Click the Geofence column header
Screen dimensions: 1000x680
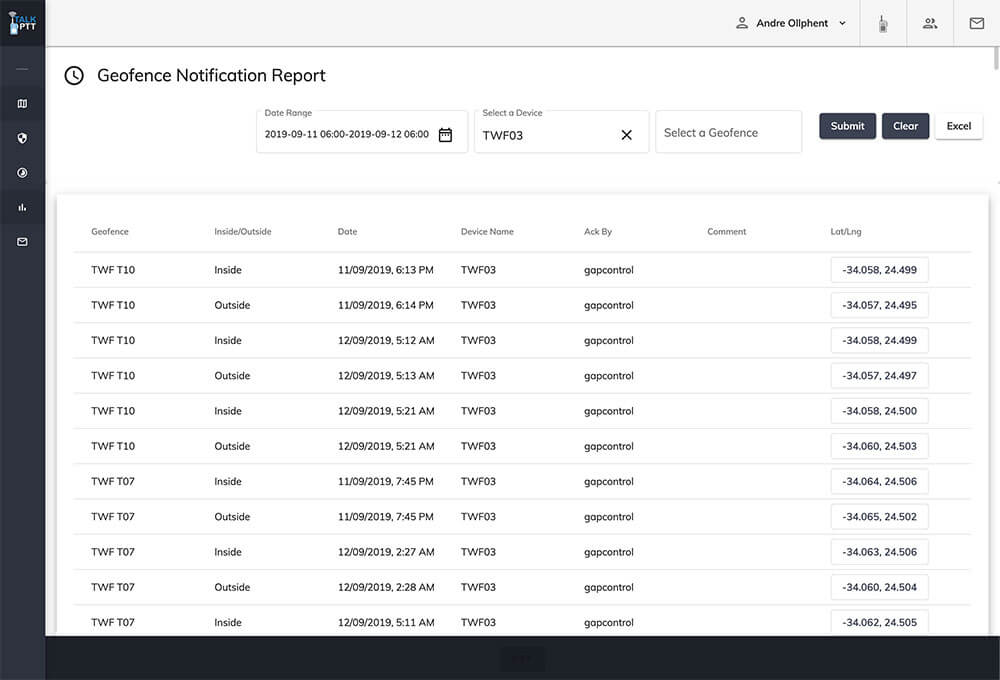coord(110,232)
